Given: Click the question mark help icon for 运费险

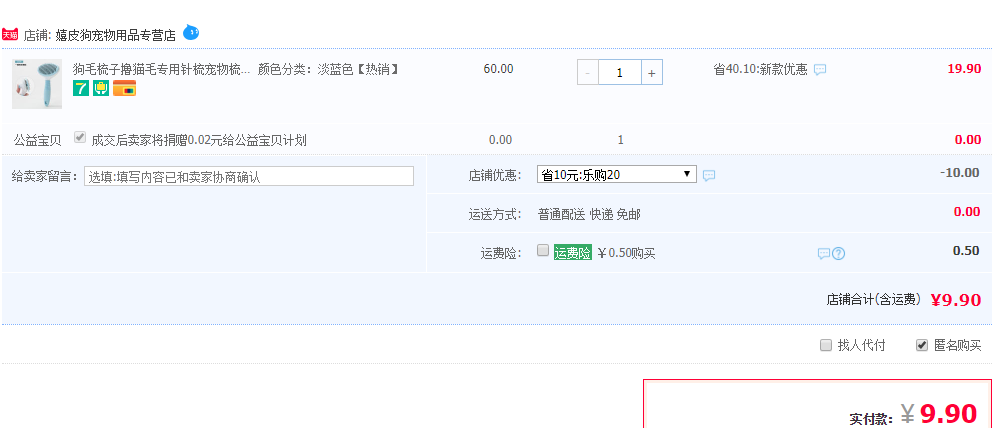Looking at the screenshot, I should 839,253.
